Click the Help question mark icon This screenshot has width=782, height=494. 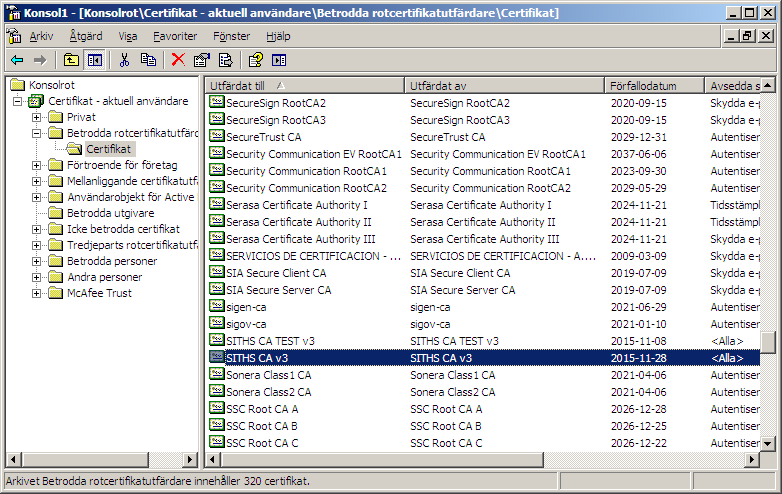255,60
